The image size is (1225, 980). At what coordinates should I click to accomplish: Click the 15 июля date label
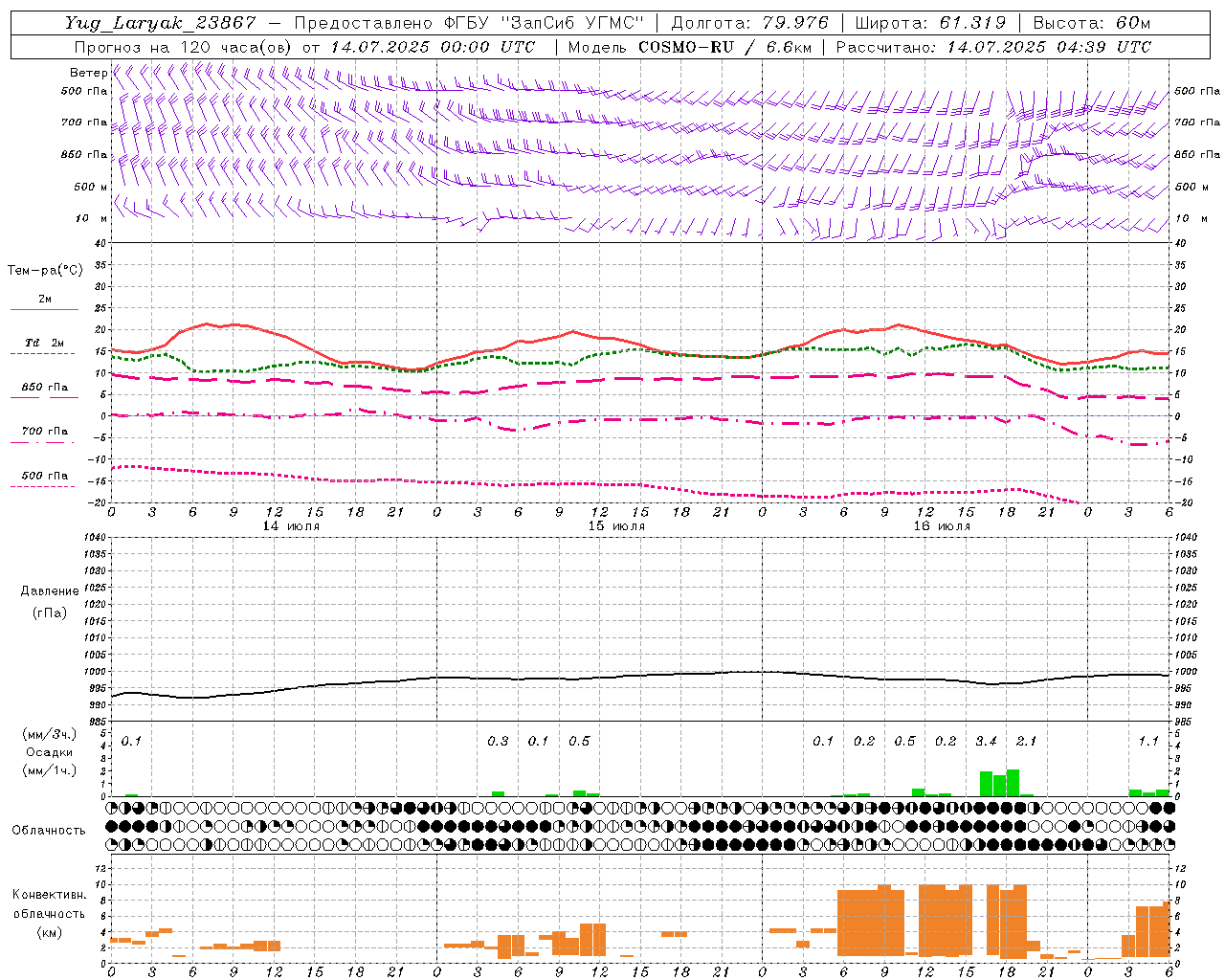[x=616, y=526]
